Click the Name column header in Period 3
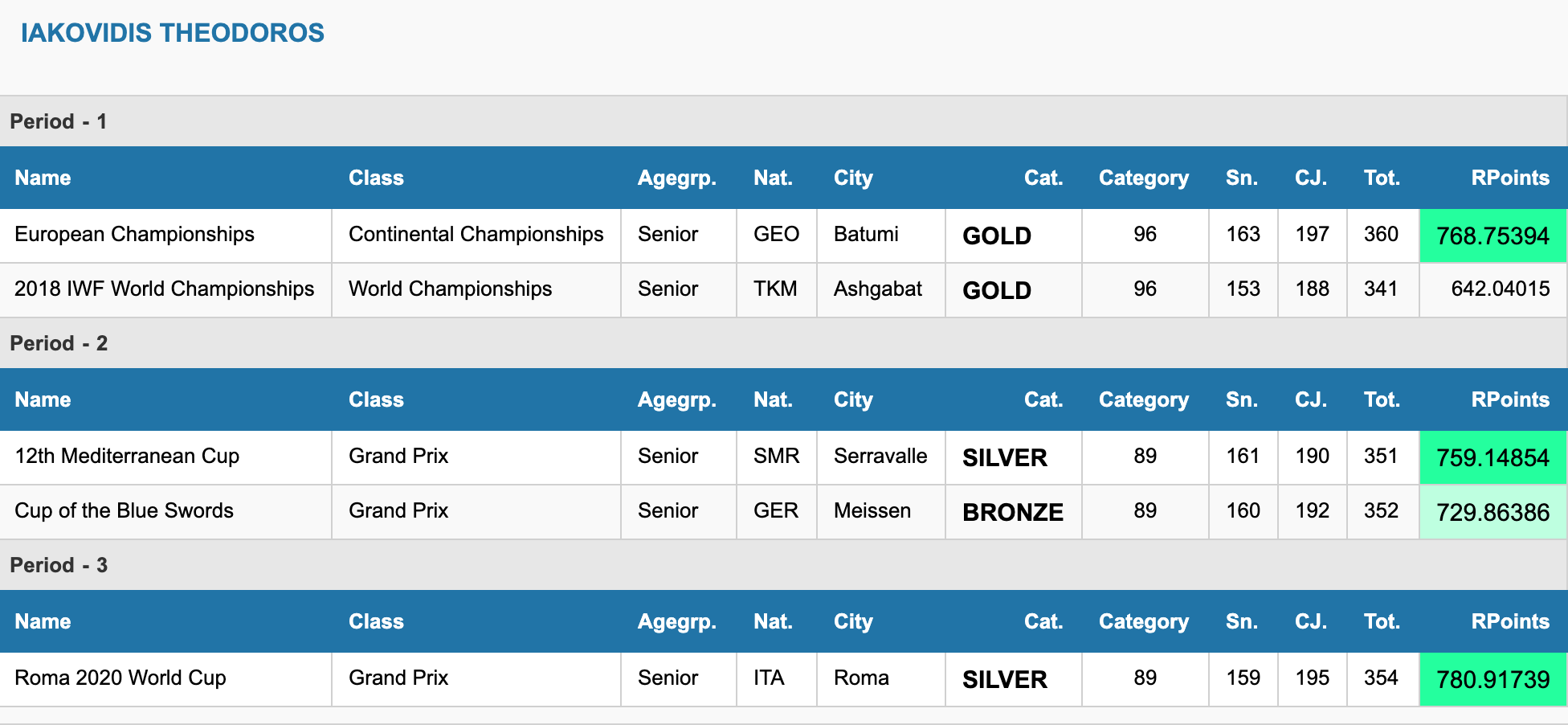 click(43, 621)
